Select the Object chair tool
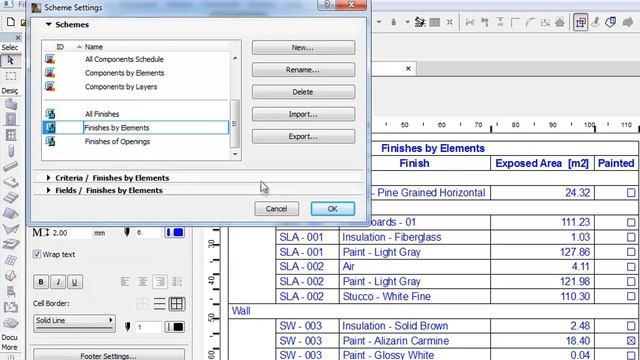The height and width of the screenshot is (360, 640). [x=11, y=291]
